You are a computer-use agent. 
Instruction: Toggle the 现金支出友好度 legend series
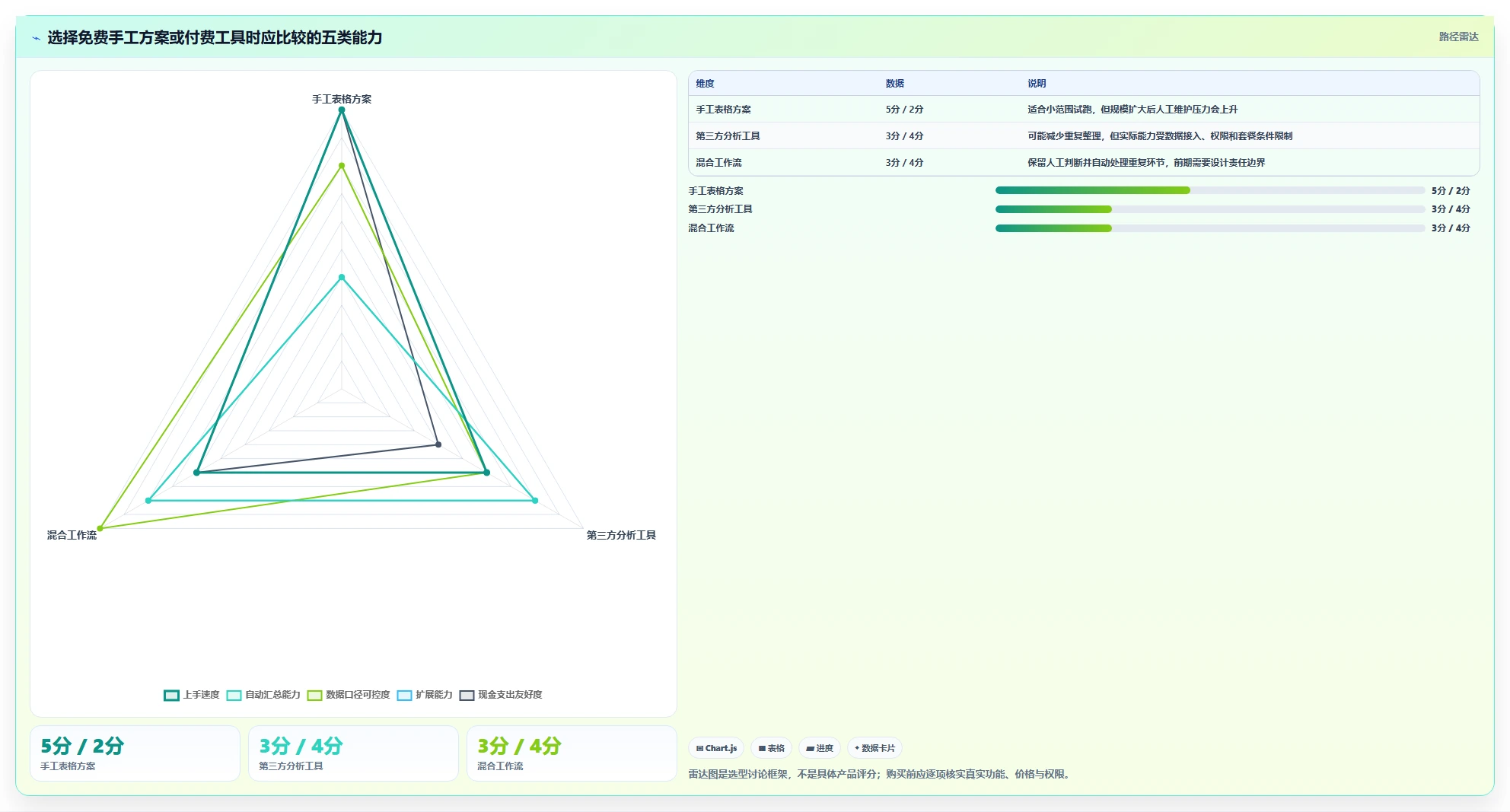[501, 695]
